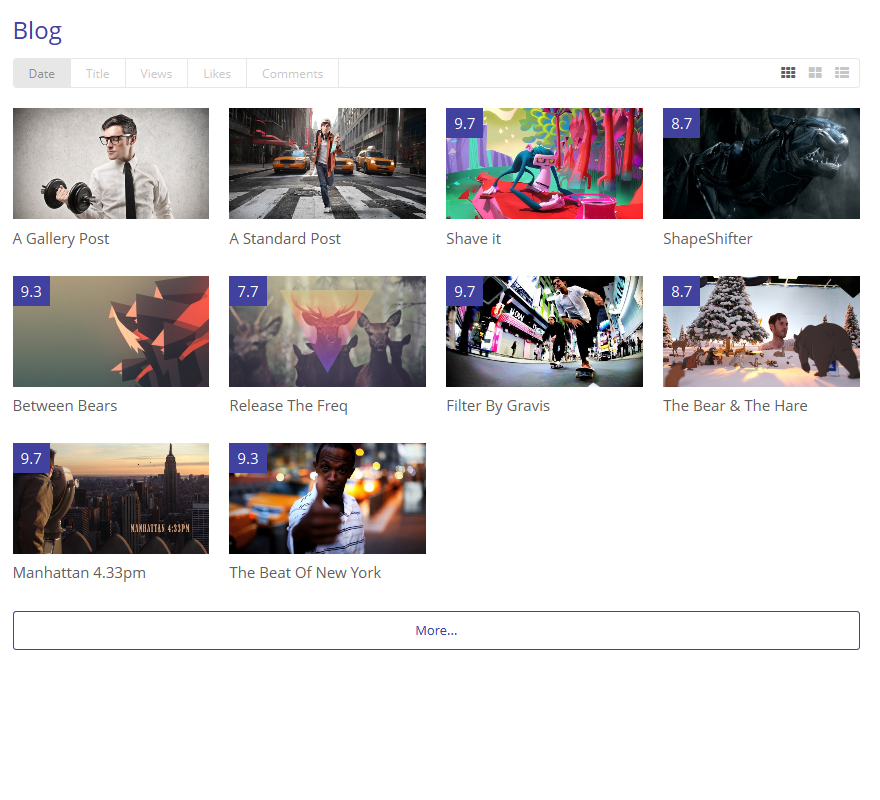Sort posts by Comments

point(292,73)
